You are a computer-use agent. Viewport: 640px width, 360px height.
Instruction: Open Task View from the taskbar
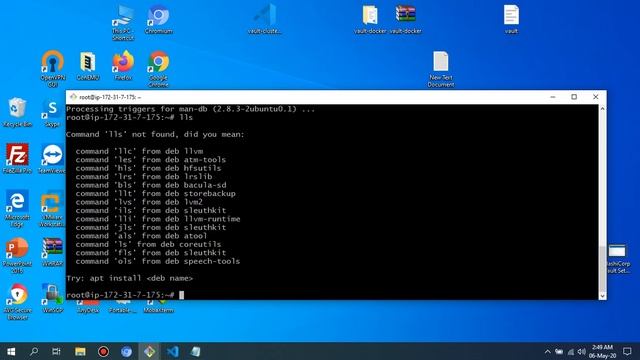[x=56, y=351]
